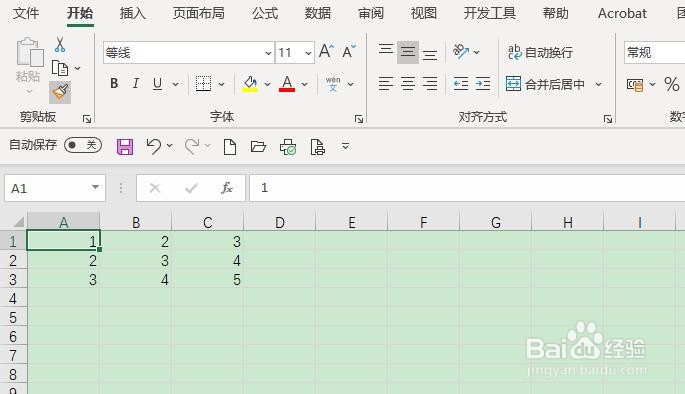Viewport: 685px width, 394px height.
Task: Expand font color palette dropdown
Action: click(x=305, y=84)
